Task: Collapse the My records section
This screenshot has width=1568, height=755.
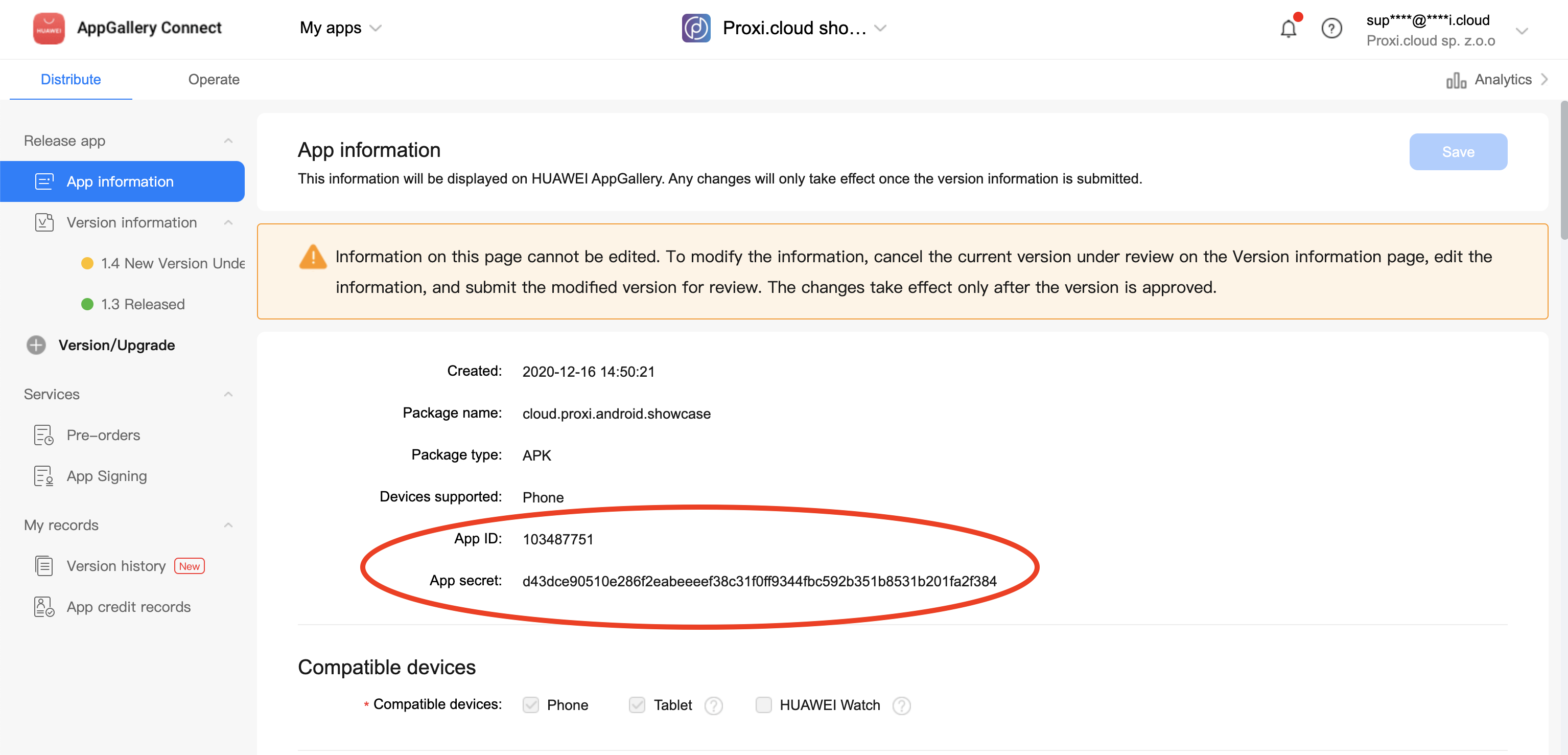Action: point(228,525)
